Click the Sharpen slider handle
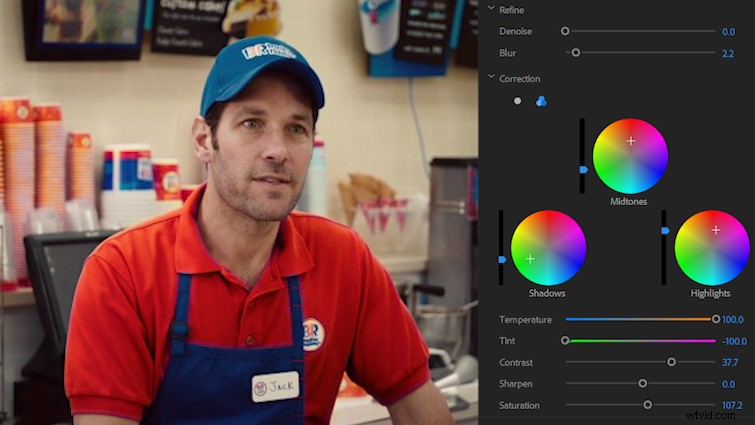 click(x=643, y=384)
